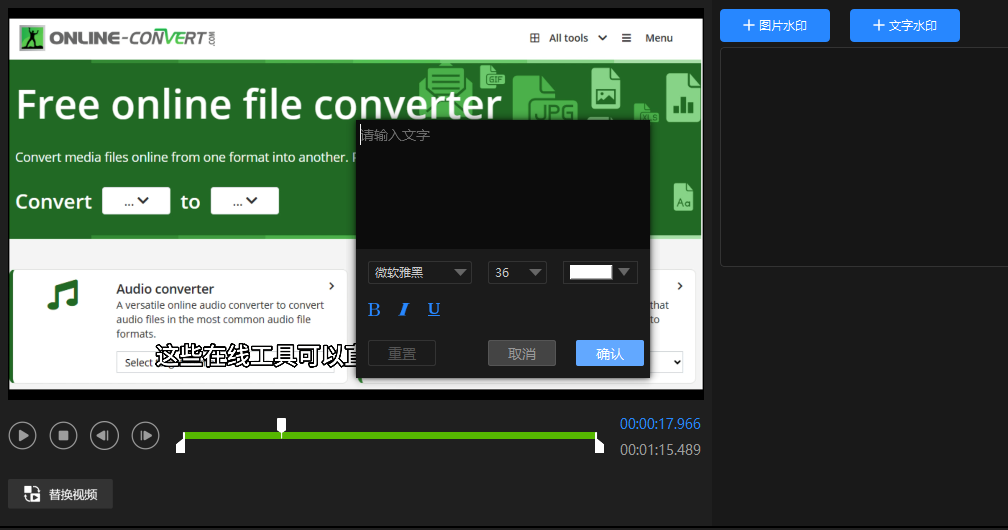Expand the All tools chevron in preview
1008x530 pixels.
tap(602, 38)
